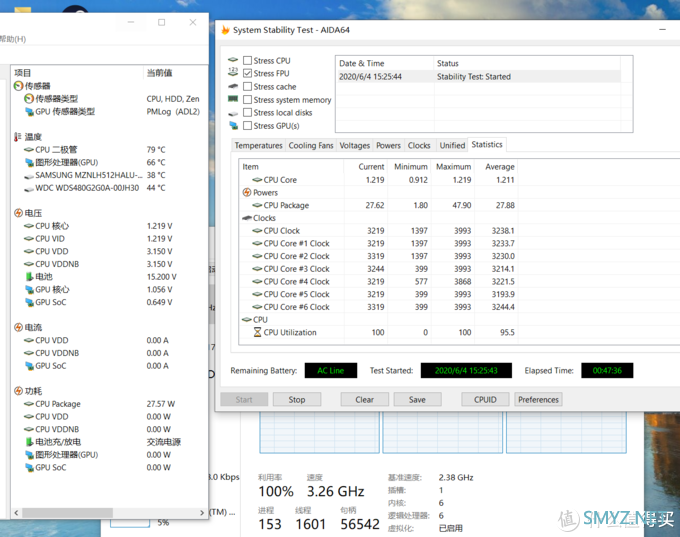Screen dimensions: 680x537
Task: Click the Stress CPU chip icon
Action: tap(233, 59)
